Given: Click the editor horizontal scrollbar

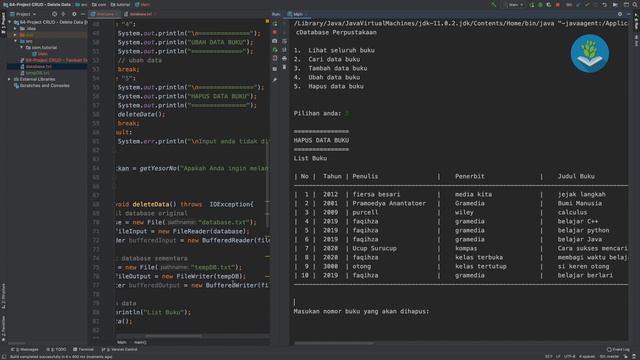Looking at the screenshot, I should coord(173,336).
